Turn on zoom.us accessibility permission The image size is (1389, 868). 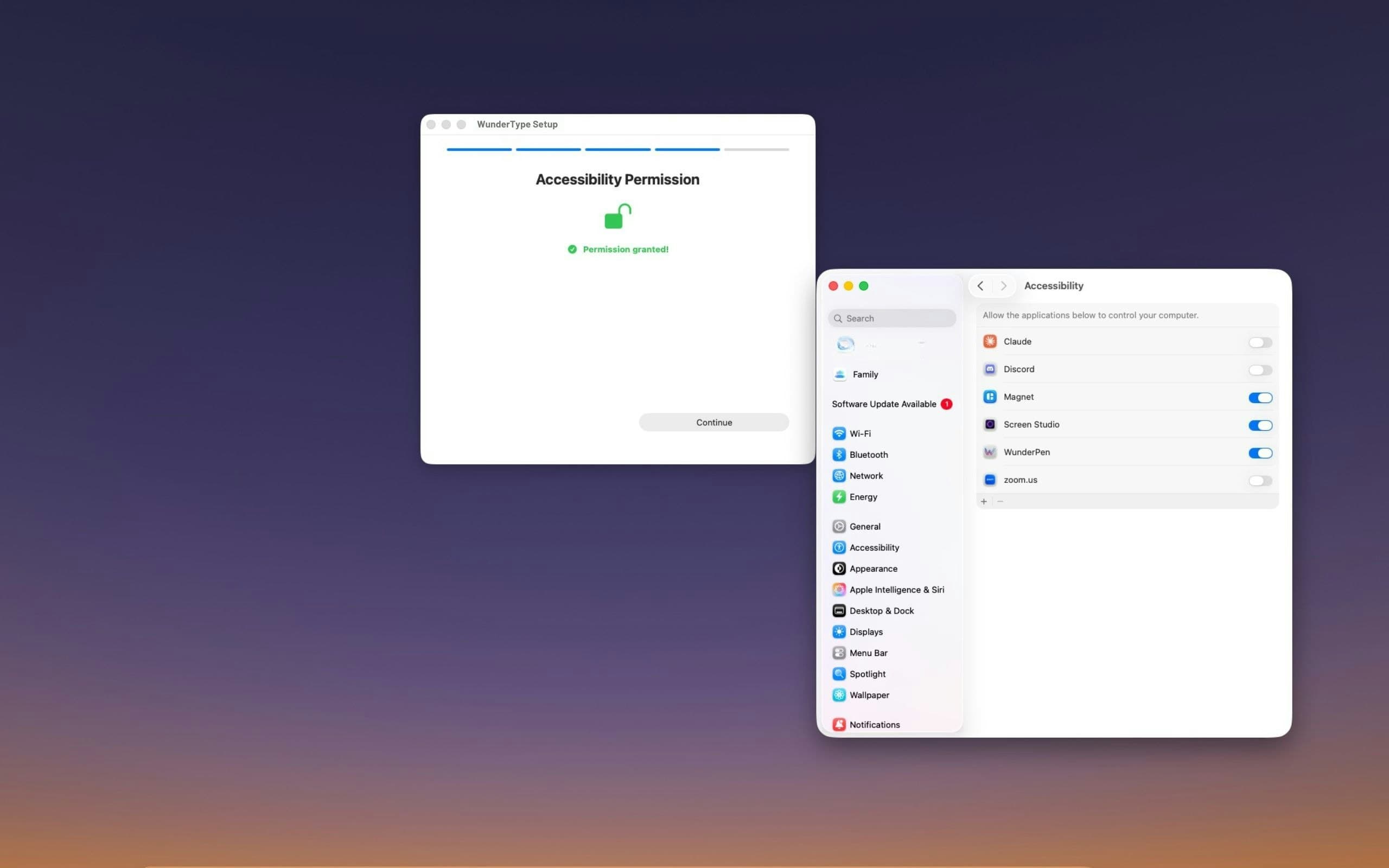click(1260, 481)
